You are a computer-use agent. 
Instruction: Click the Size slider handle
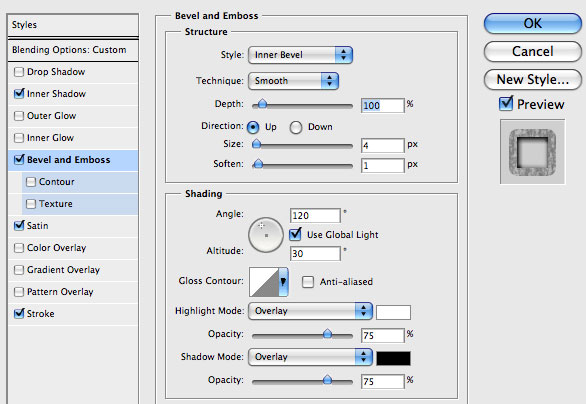point(256,144)
